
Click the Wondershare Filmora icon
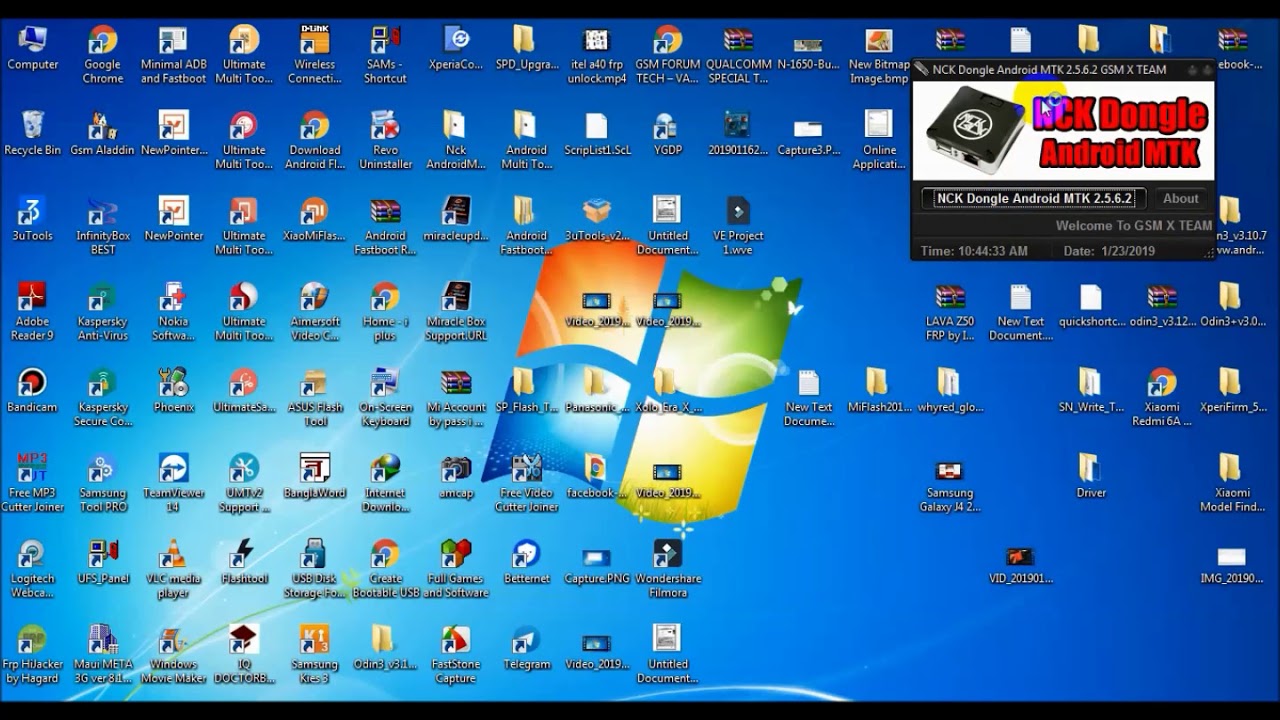(x=667, y=569)
